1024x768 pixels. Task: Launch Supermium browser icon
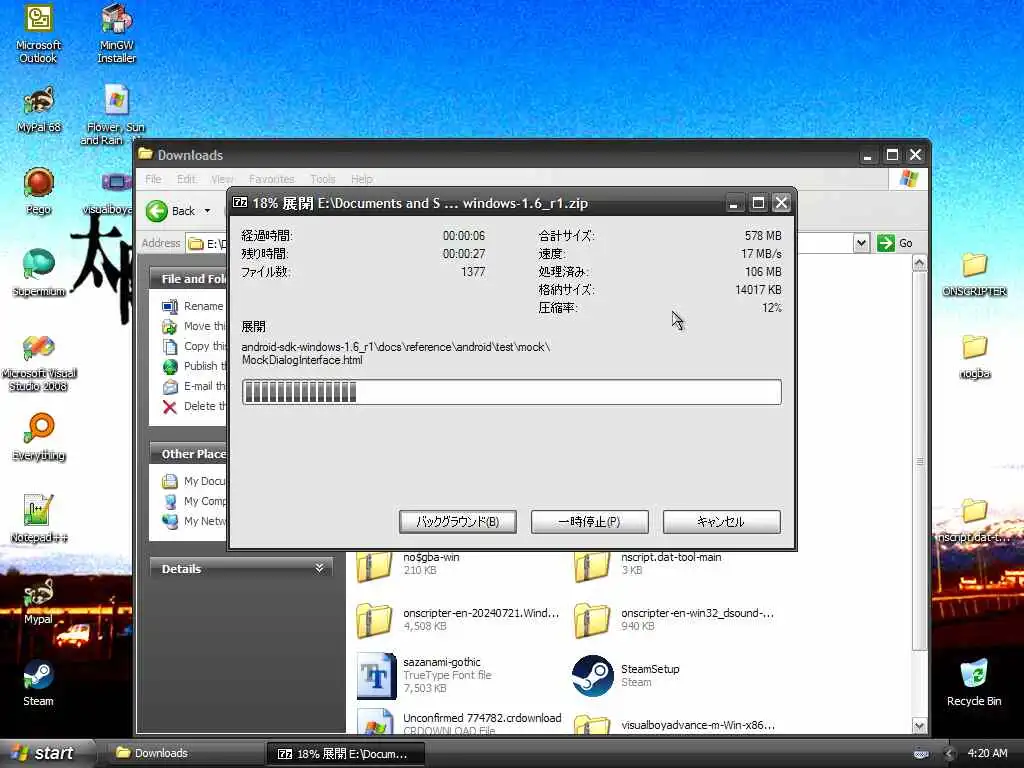pos(39,273)
